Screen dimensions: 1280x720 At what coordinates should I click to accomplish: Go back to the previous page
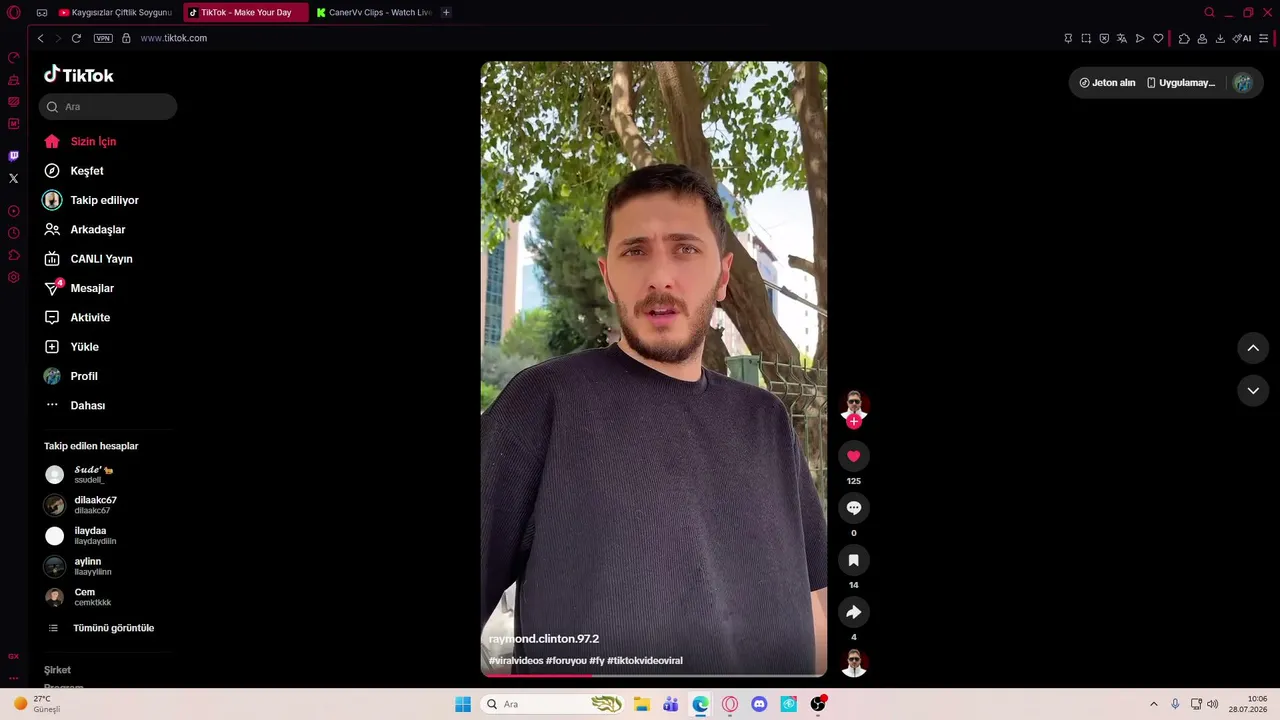[40, 38]
